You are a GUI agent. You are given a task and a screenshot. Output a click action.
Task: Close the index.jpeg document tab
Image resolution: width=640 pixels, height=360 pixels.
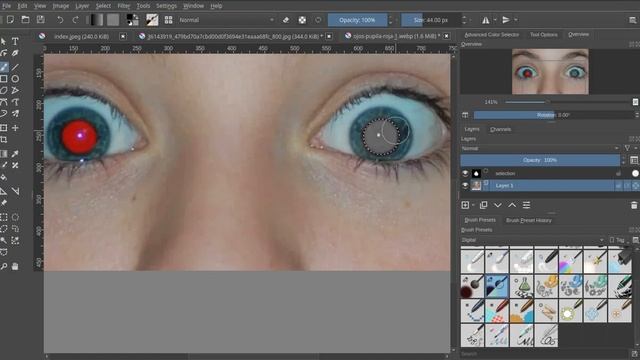pos(123,36)
